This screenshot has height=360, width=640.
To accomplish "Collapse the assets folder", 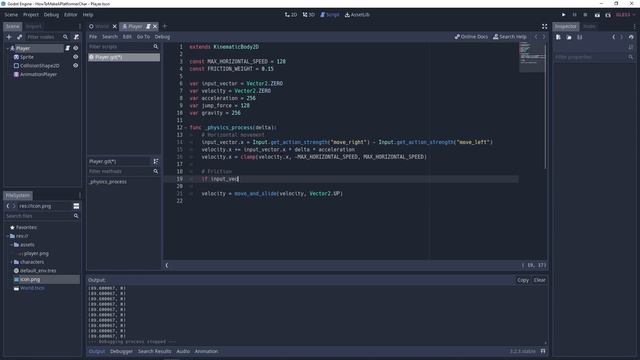I will pos(11,245).
